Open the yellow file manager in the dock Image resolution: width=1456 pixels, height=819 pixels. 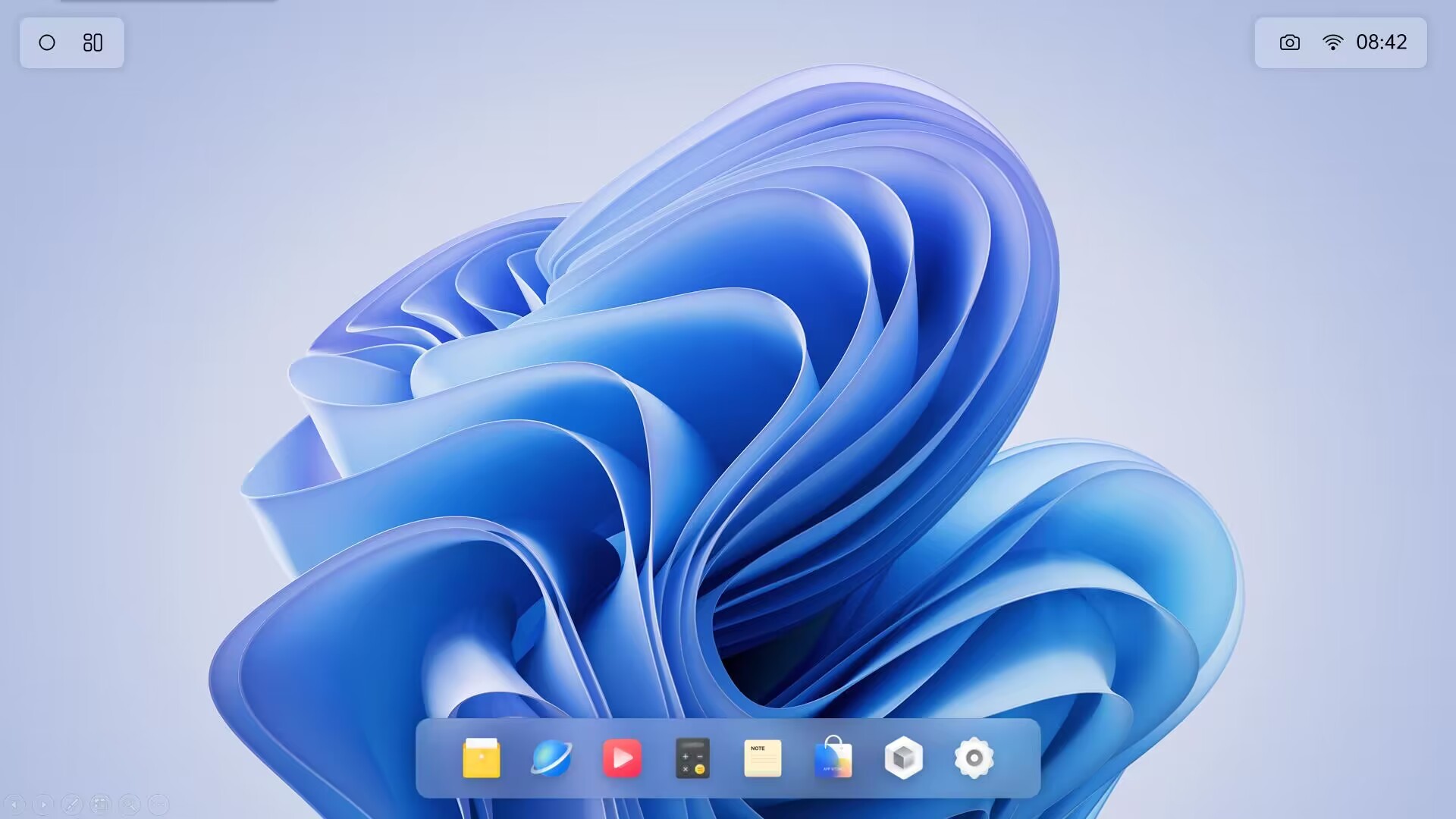coord(482,758)
